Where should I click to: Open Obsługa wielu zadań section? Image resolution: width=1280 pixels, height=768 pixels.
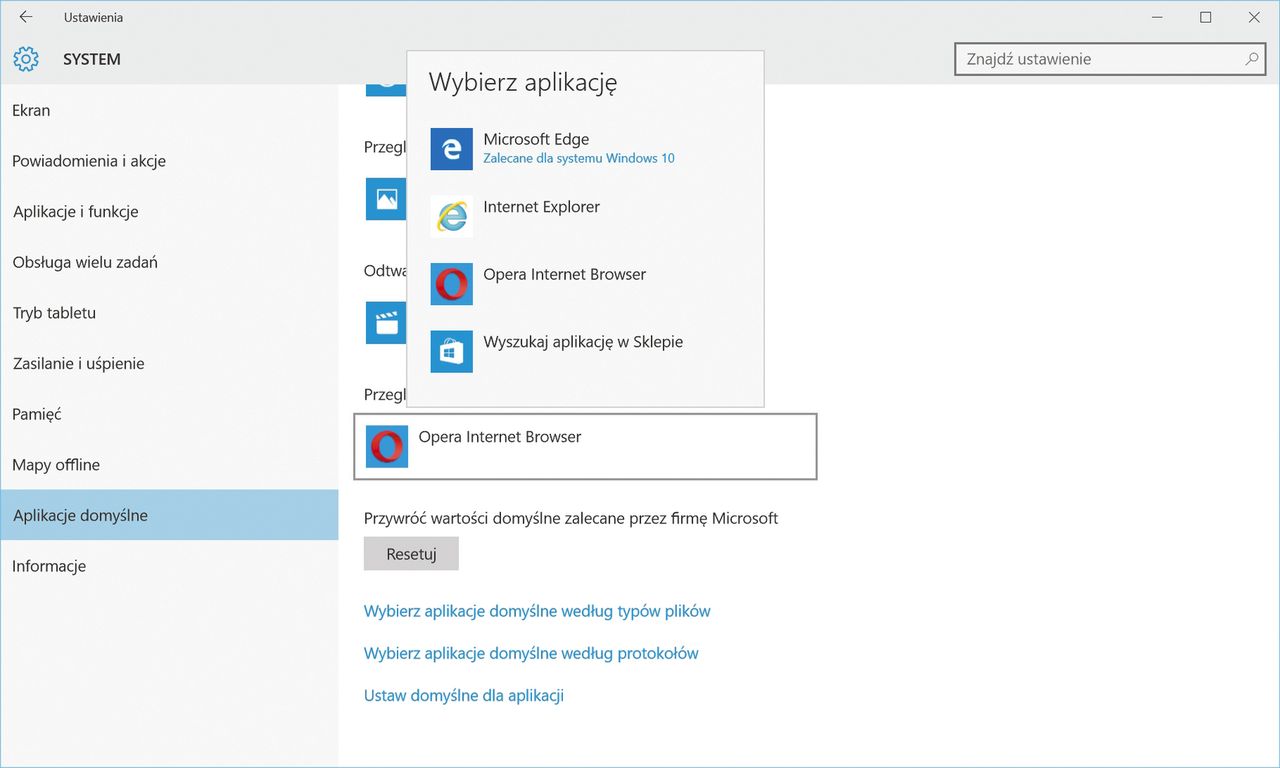pyautogui.click(x=169, y=262)
